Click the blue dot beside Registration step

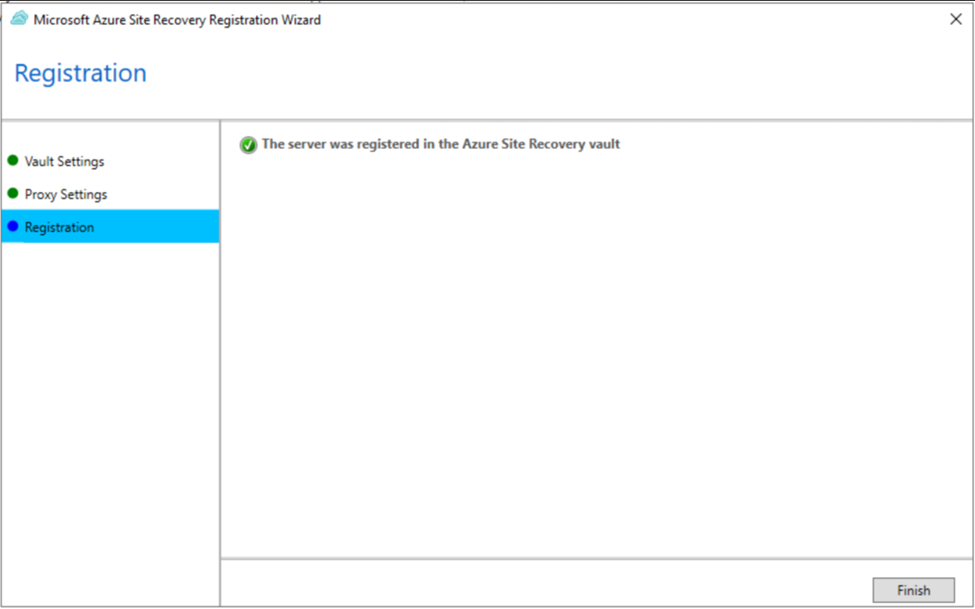click(12, 226)
